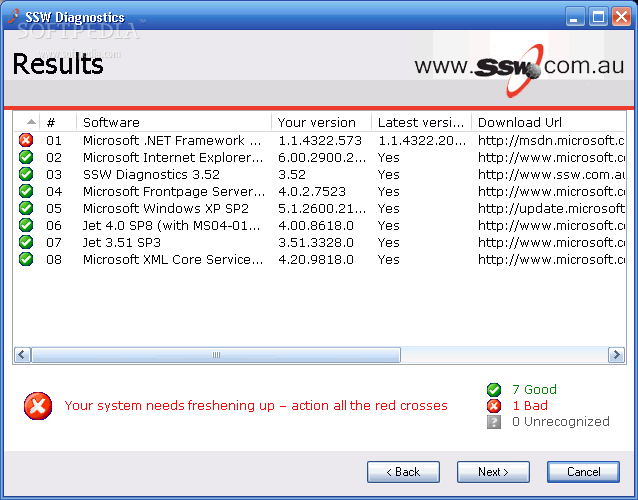This screenshot has height=500, width=638.
Task: Click the 0 Unrecognized summary text
Action: 561,421
